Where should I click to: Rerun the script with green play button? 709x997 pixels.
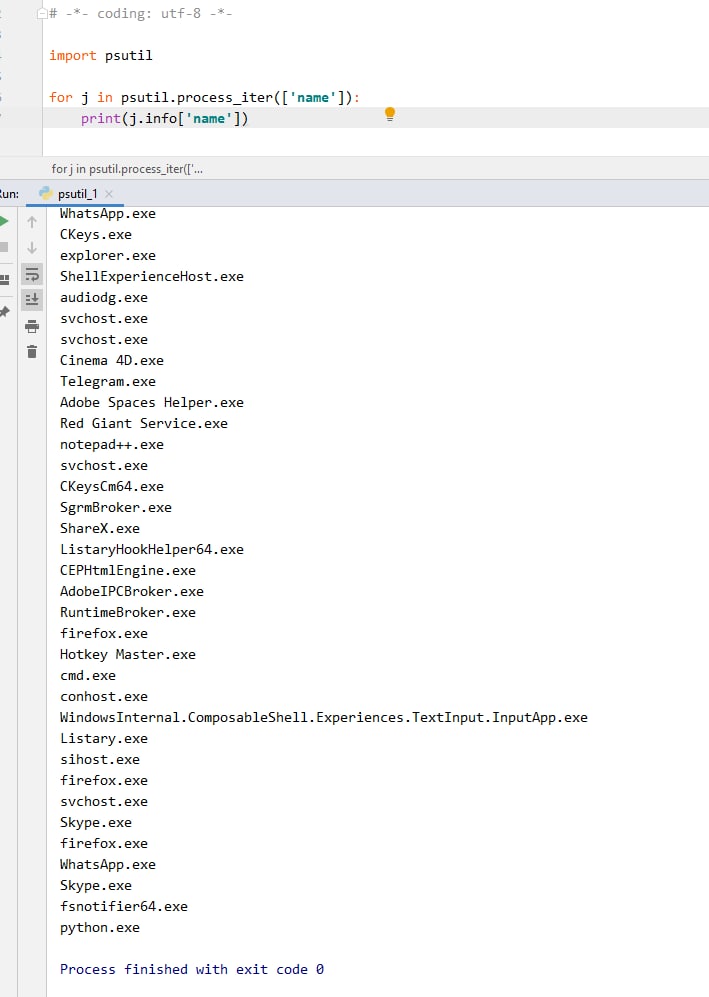click(4, 221)
